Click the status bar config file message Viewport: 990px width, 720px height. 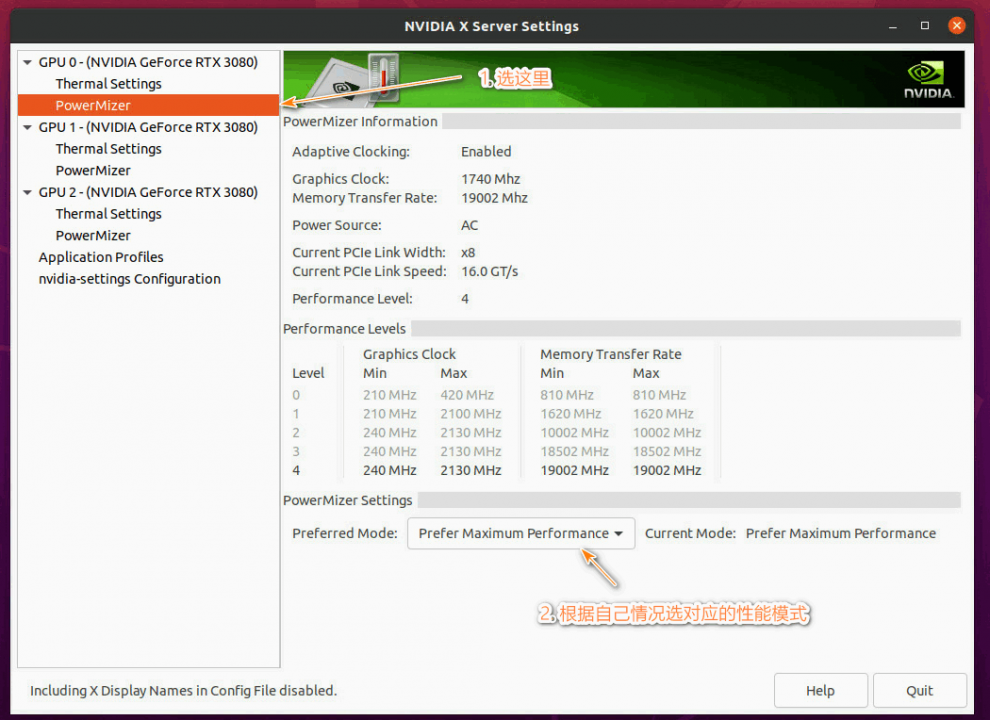(184, 691)
